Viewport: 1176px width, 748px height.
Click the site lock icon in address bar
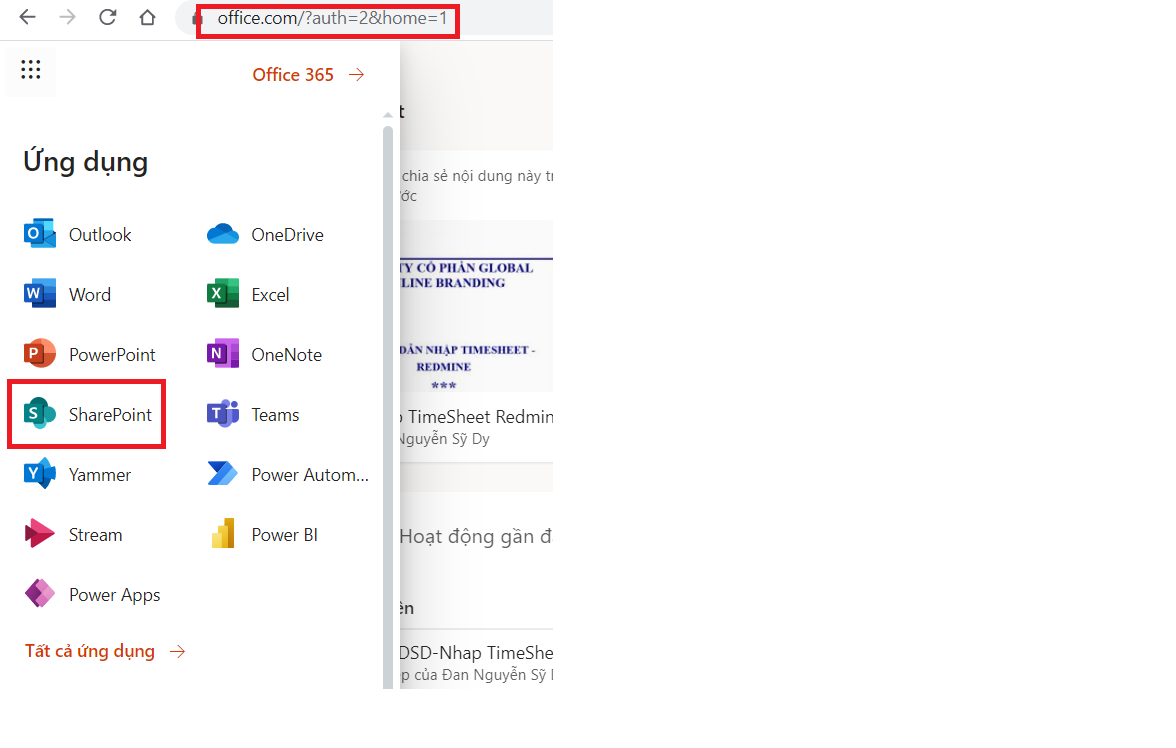click(197, 19)
